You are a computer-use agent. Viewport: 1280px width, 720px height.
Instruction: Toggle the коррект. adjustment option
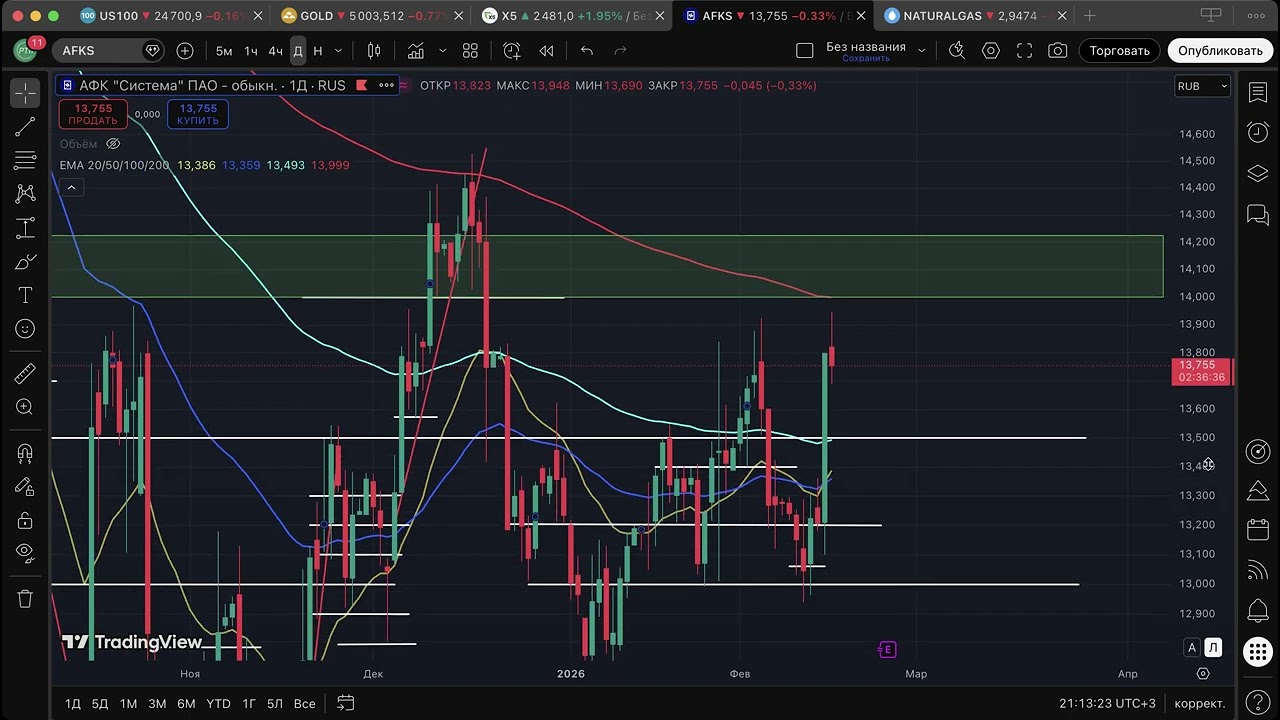click(1199, 704)
